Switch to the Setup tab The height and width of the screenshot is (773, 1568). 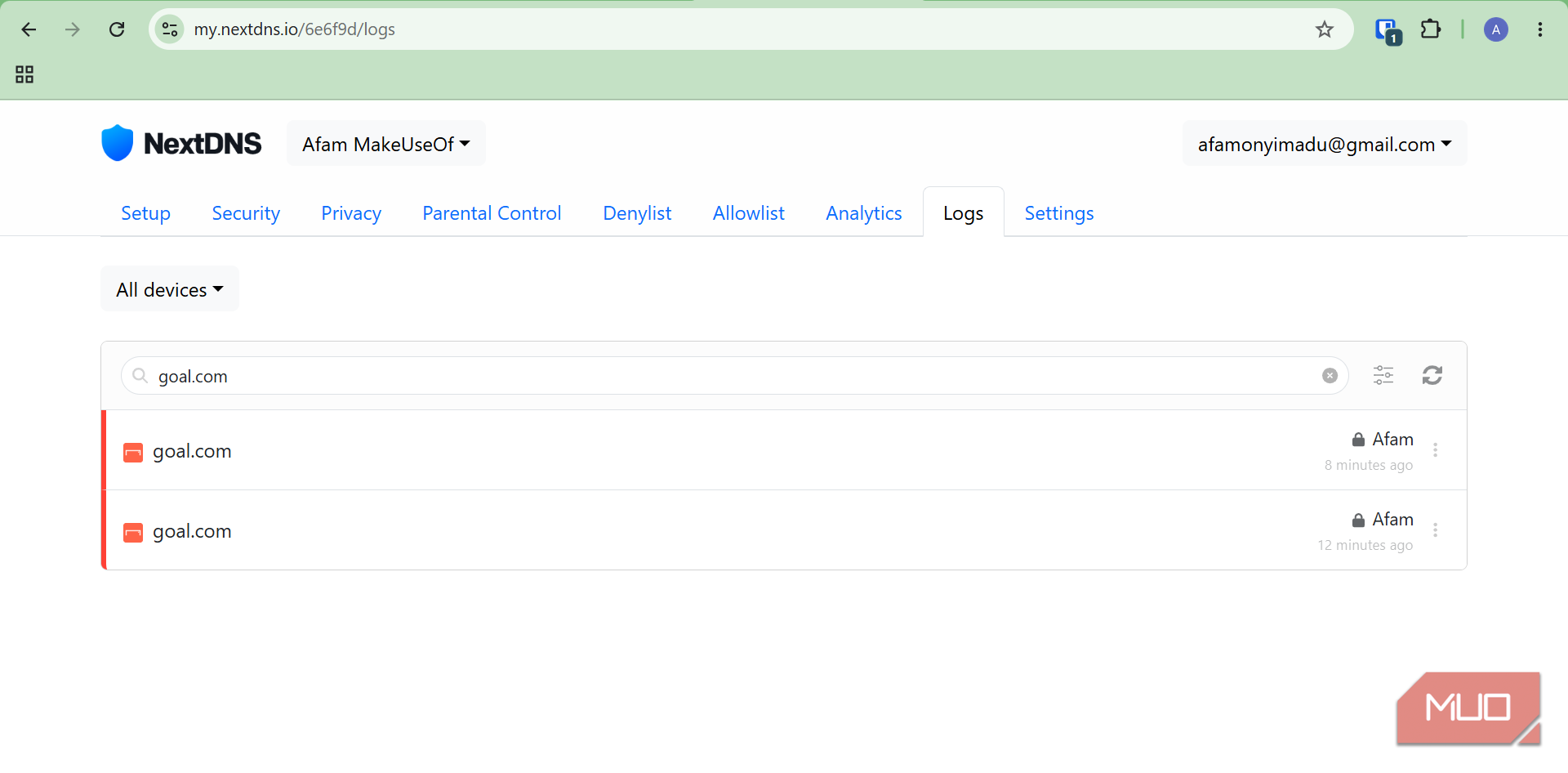[145, 213]
